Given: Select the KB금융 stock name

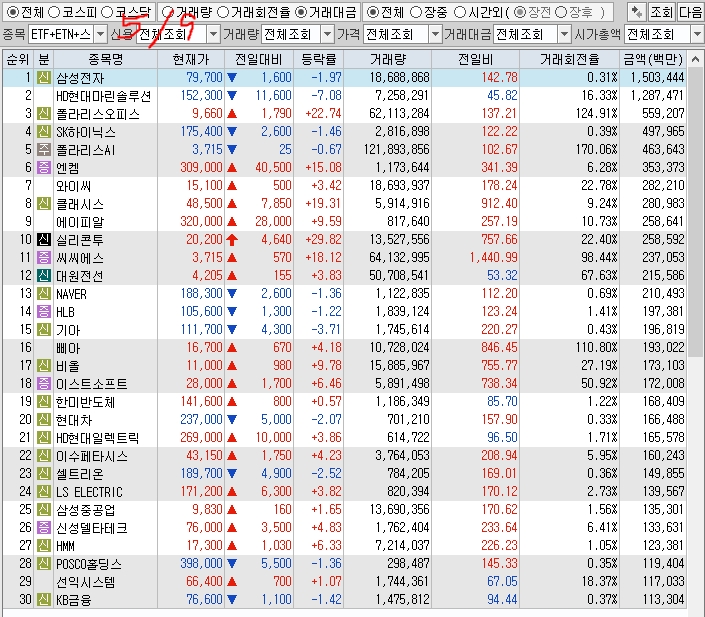Looking at the screenshot, I should [x=73, y=599].
